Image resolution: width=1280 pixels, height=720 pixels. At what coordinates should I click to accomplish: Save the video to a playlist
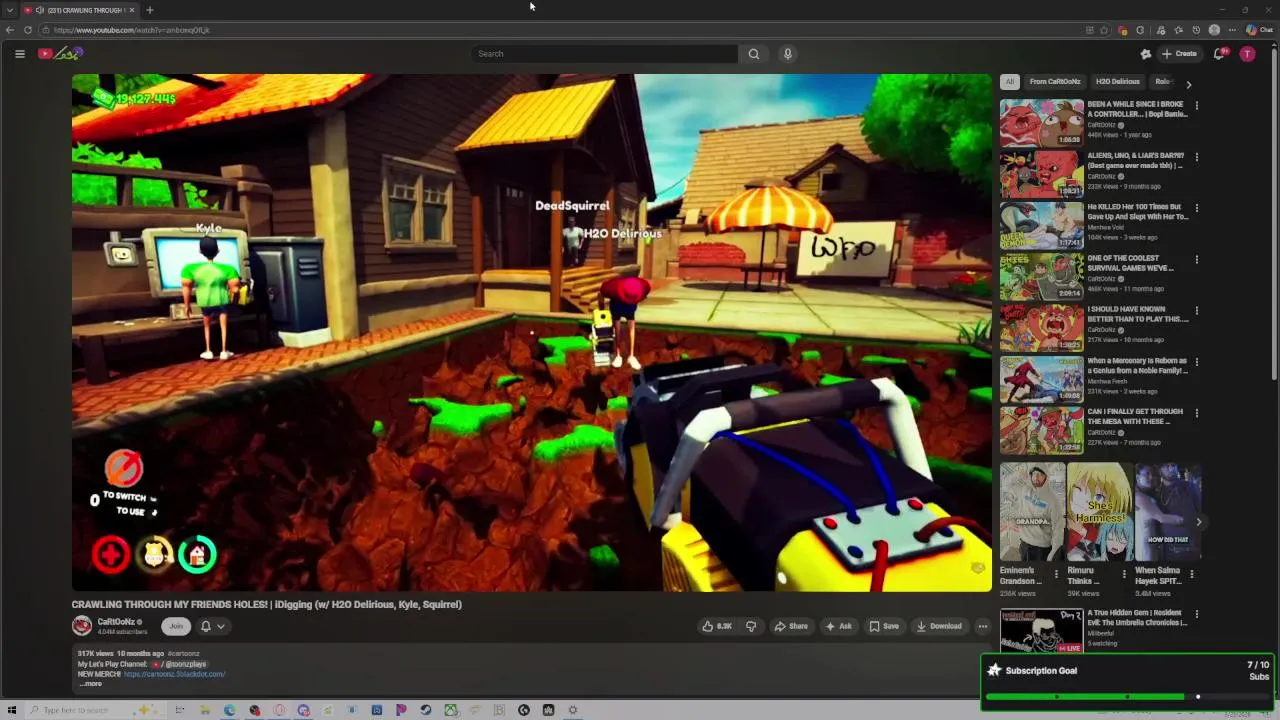884,626
